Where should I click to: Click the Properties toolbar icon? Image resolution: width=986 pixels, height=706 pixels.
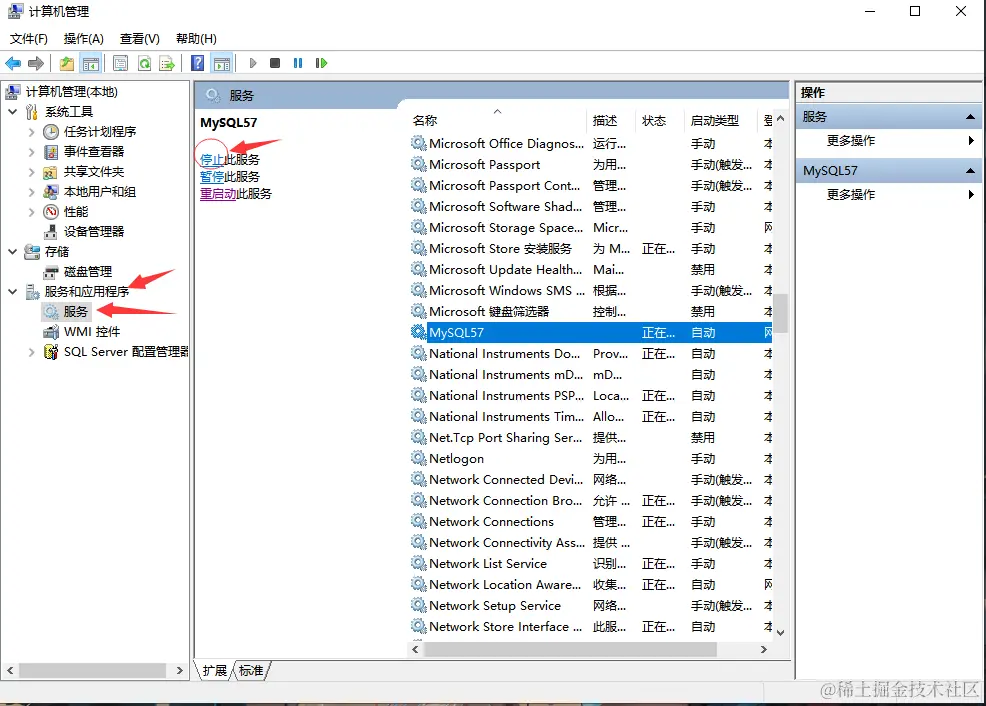121,63
